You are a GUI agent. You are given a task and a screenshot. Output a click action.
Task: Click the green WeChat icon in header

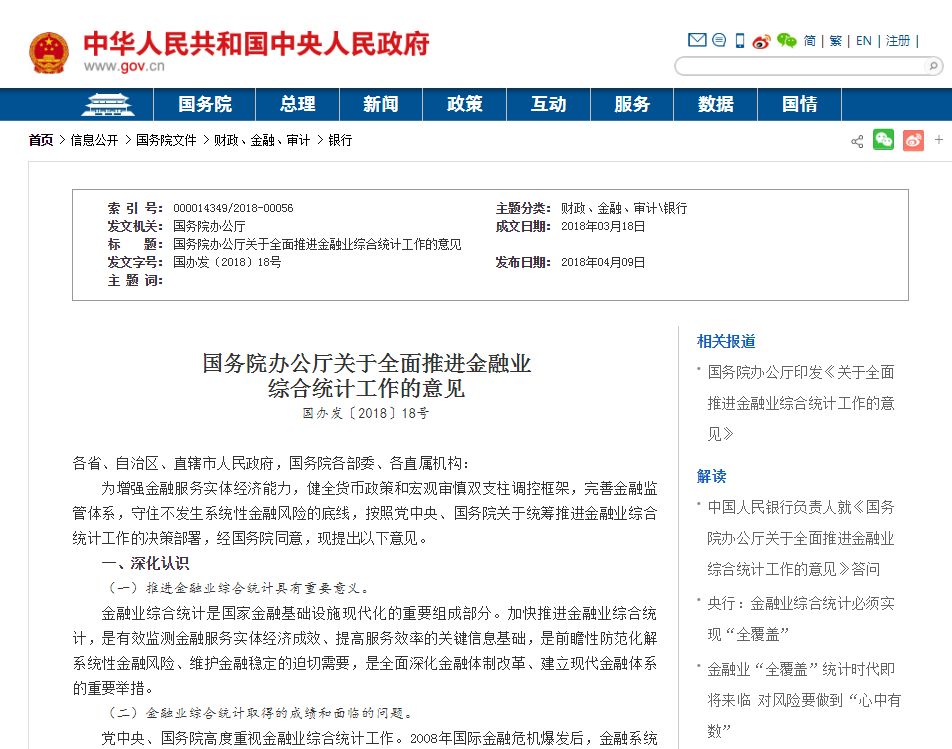coord(787,41)
